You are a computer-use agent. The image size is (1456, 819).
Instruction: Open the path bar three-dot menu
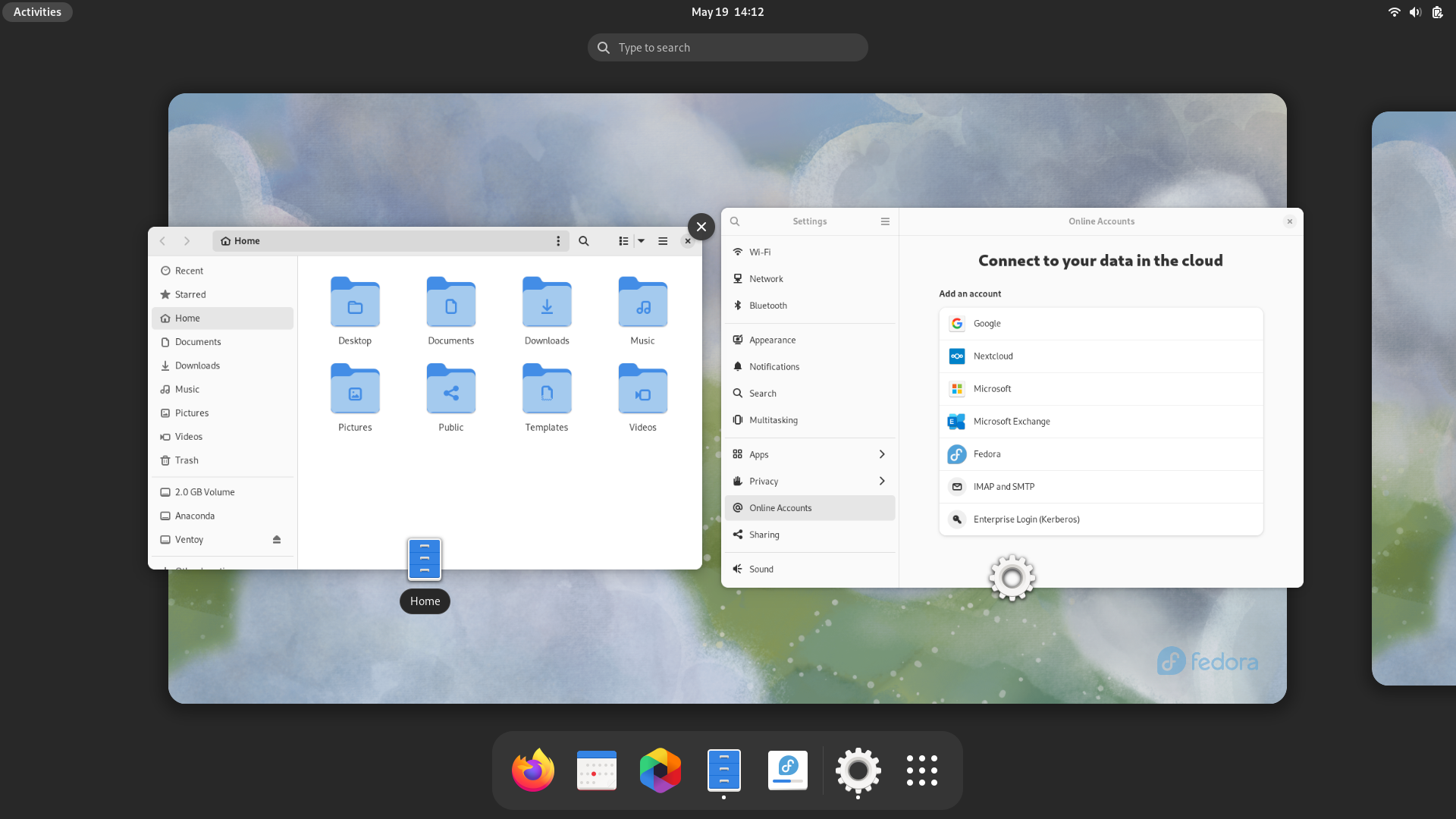(x=558, y=241)
